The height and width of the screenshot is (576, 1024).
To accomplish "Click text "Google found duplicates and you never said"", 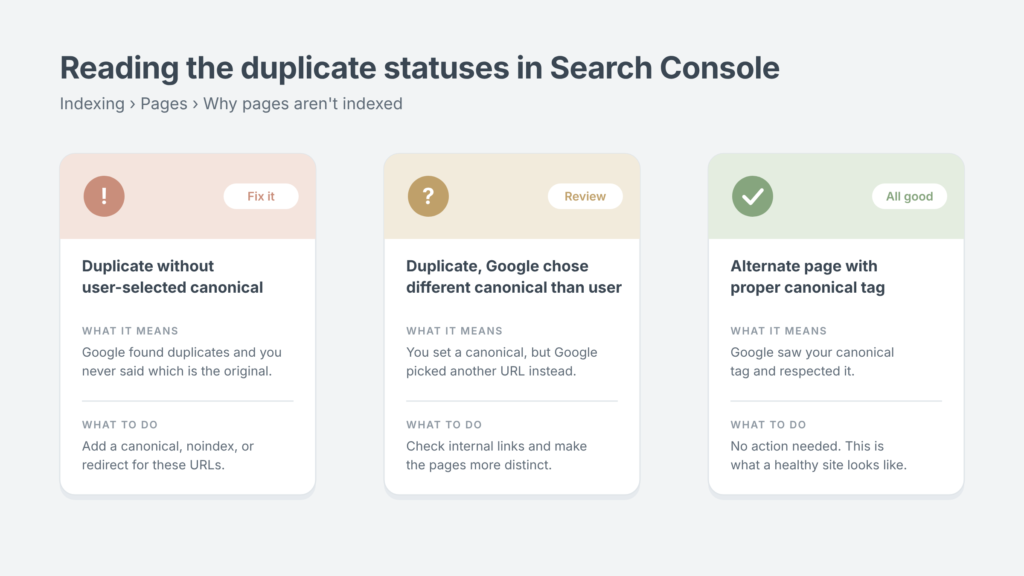I will tap(182, 362).
